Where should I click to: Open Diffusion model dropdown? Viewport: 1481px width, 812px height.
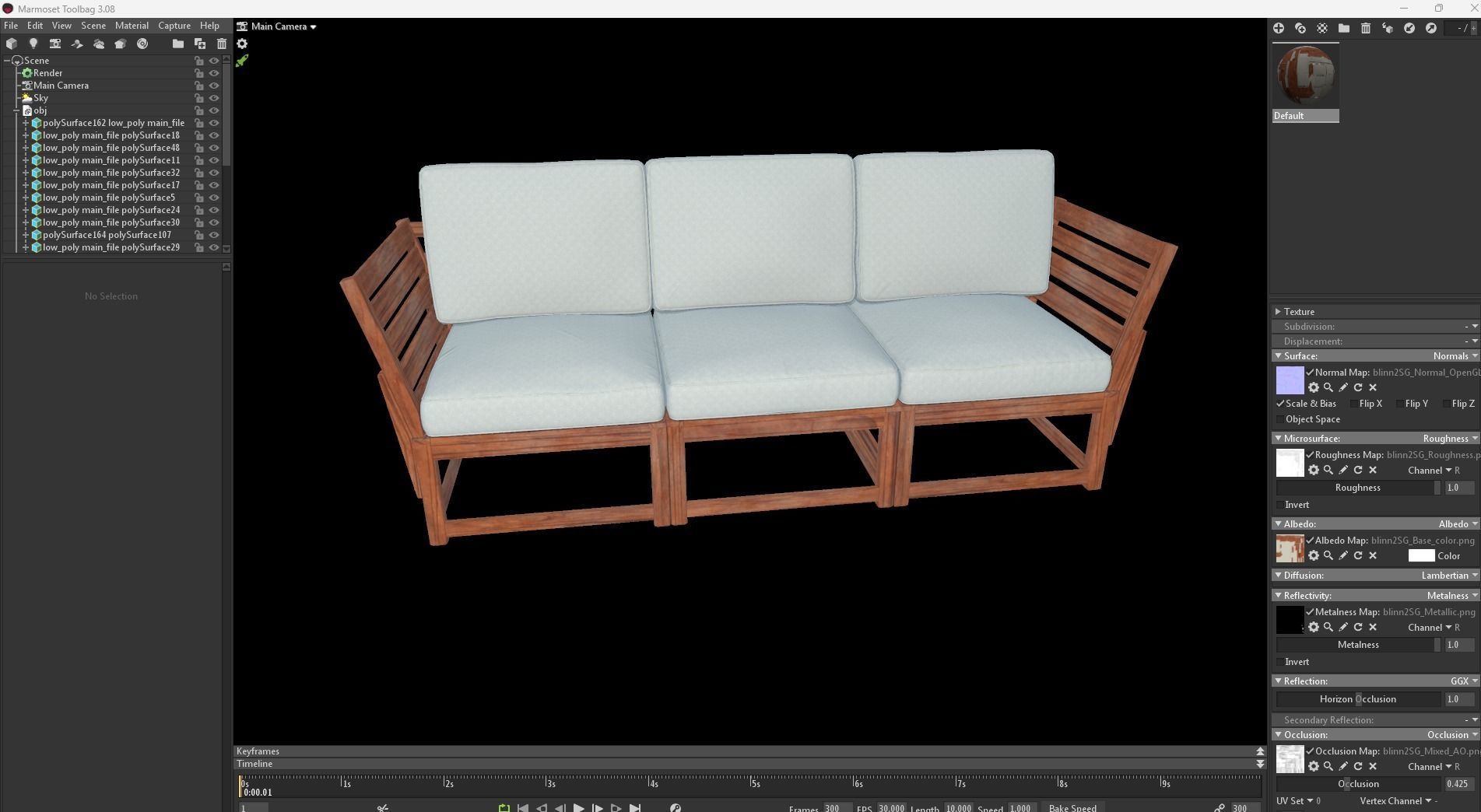tap(1450, 576)
